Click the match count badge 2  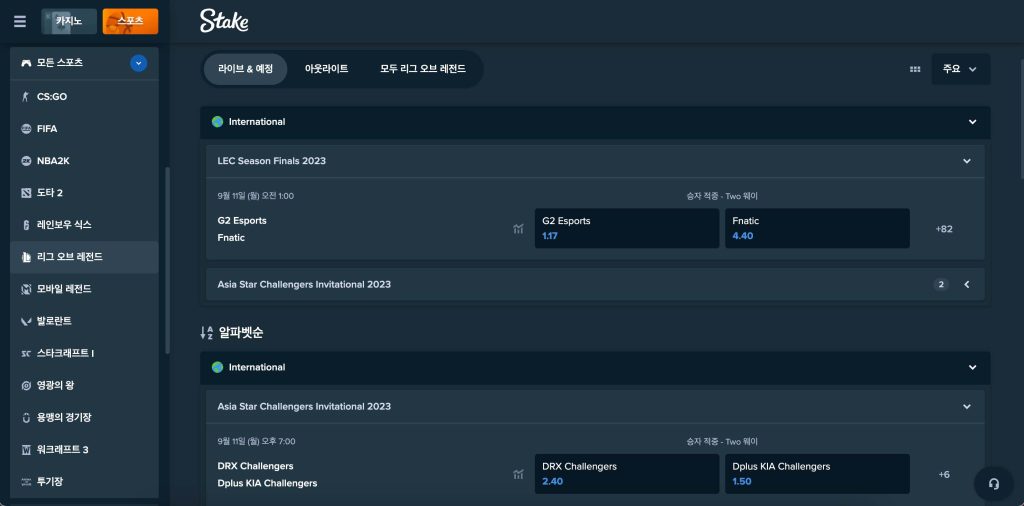tap(941, 285)
